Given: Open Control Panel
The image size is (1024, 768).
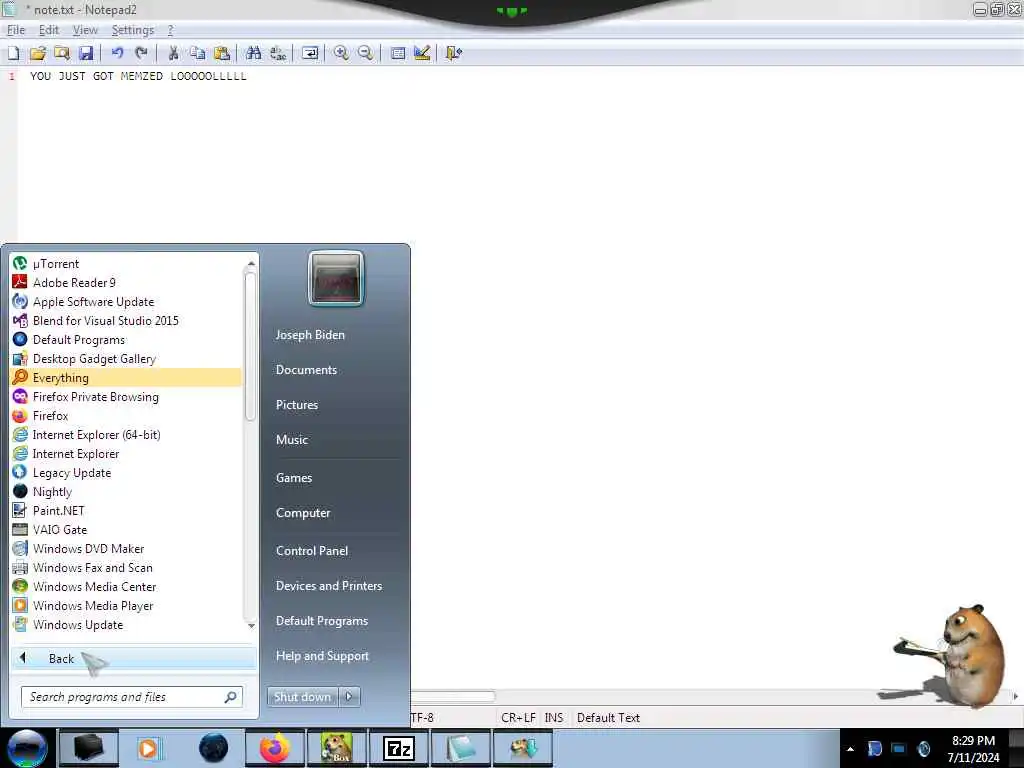Looking at the screenshot, I should (312, 551).
